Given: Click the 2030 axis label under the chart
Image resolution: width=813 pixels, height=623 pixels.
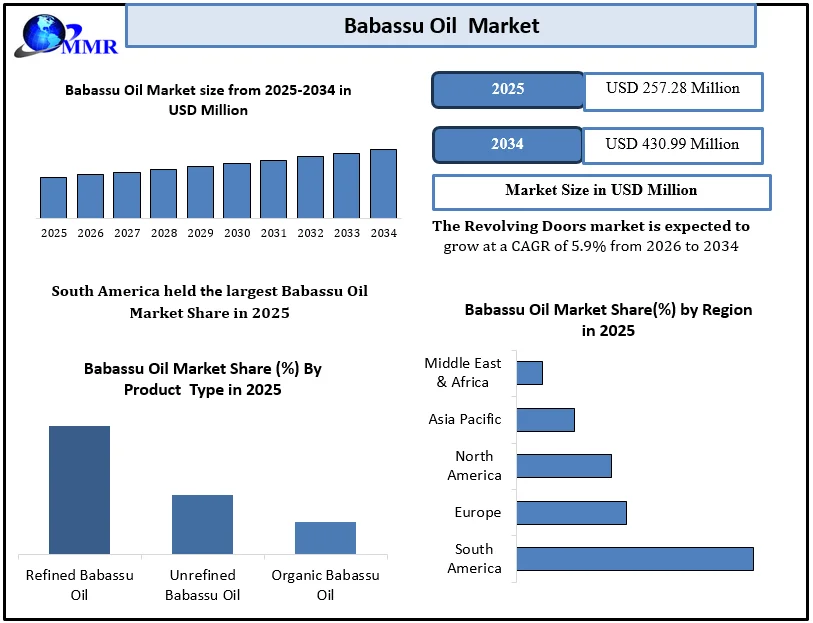Looking at the screenshot, I should tap(237, 233).
